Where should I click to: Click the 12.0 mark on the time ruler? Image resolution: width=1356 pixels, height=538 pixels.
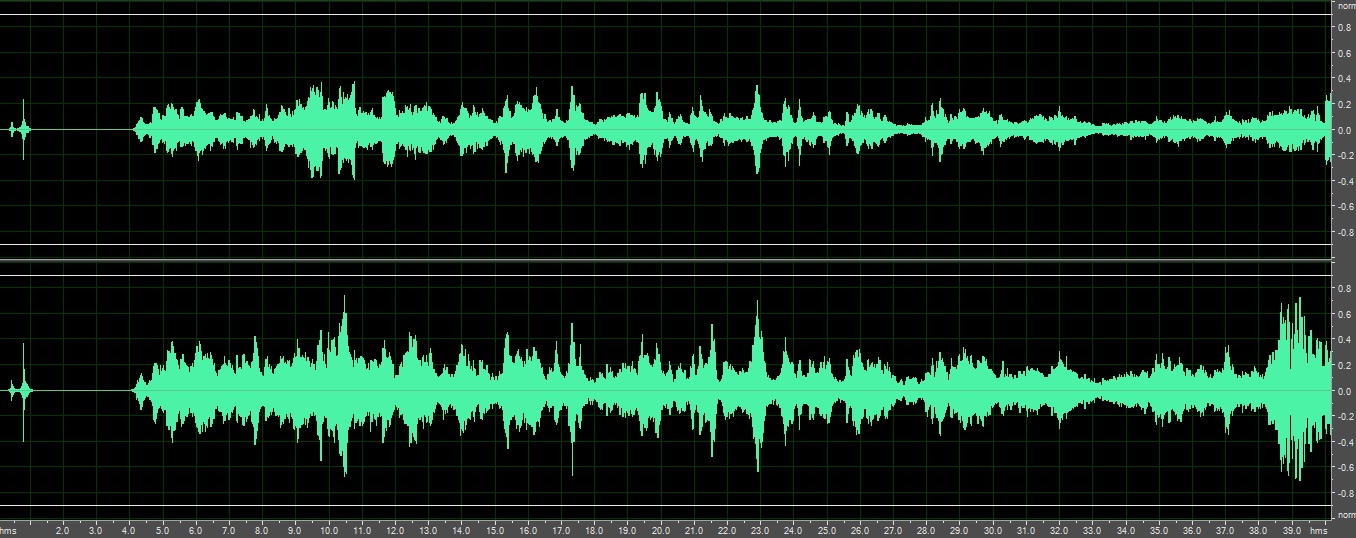coord(394,531)
